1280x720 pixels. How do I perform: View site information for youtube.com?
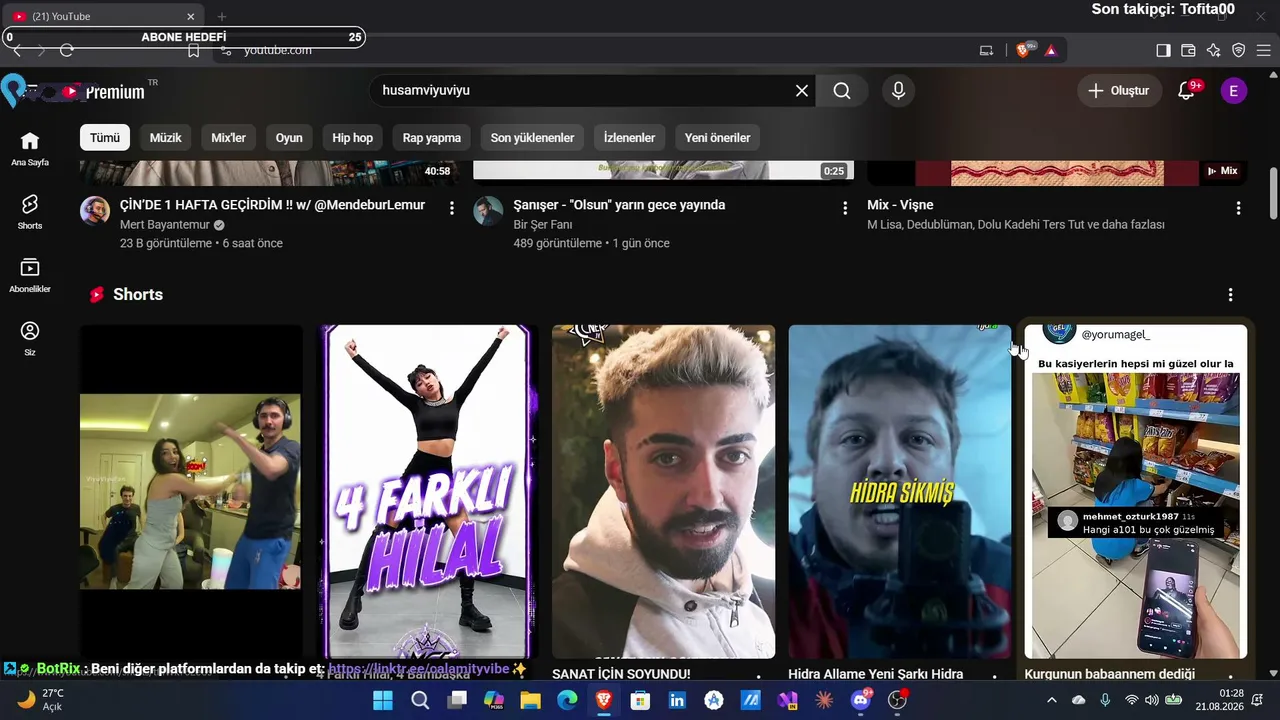(x=226, y=50)
